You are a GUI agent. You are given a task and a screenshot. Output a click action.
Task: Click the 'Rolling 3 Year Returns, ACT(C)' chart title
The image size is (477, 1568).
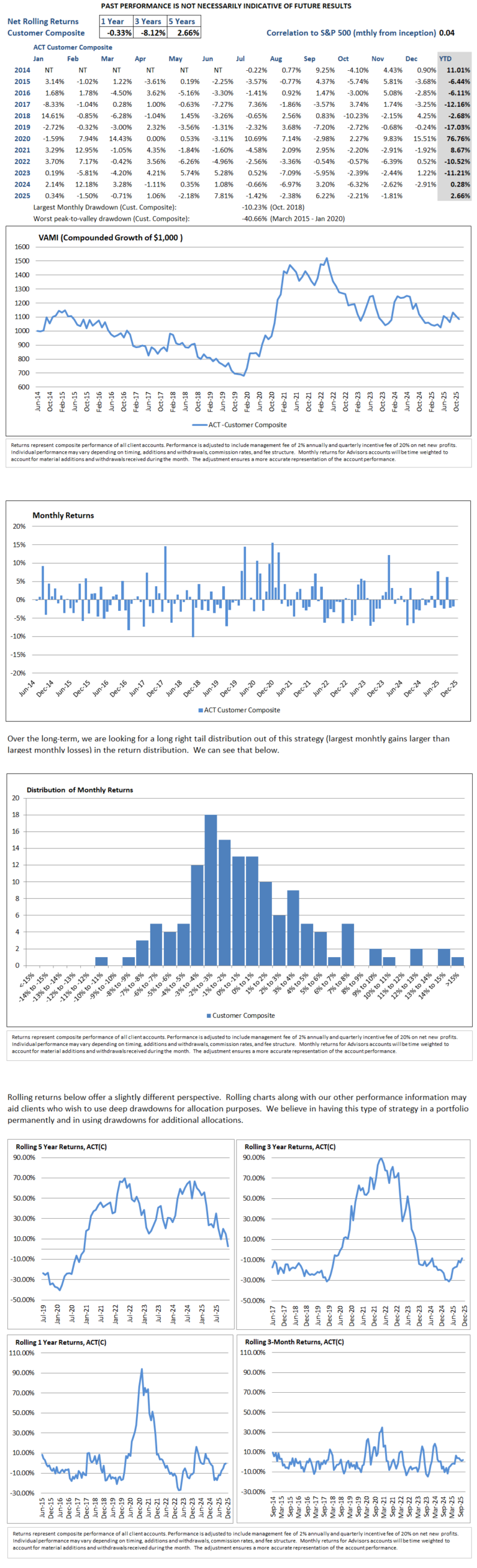(x=290, y=1147)
